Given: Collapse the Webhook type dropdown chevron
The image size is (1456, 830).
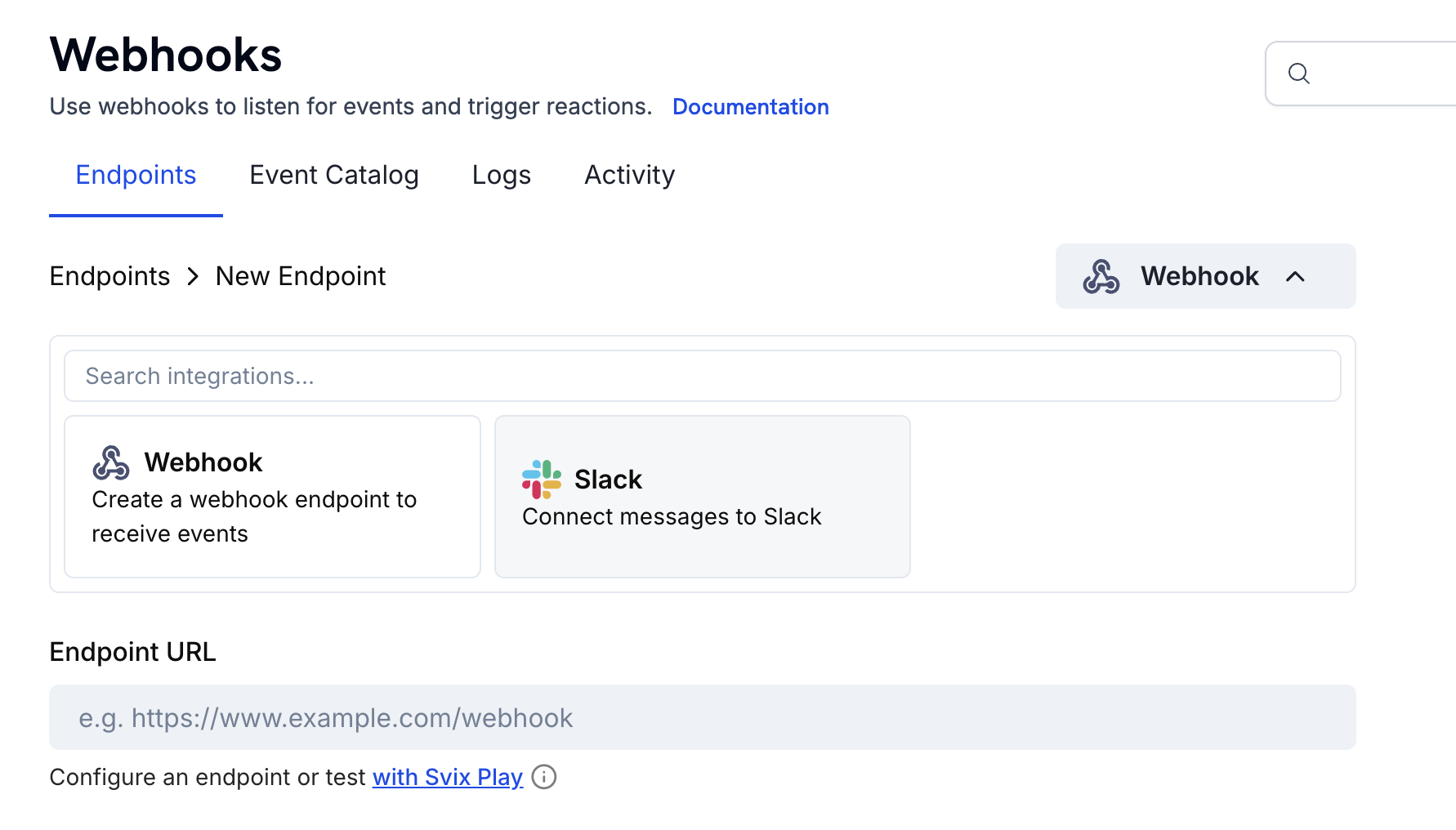Looking at the screenshot, I should coord(1297,276).
